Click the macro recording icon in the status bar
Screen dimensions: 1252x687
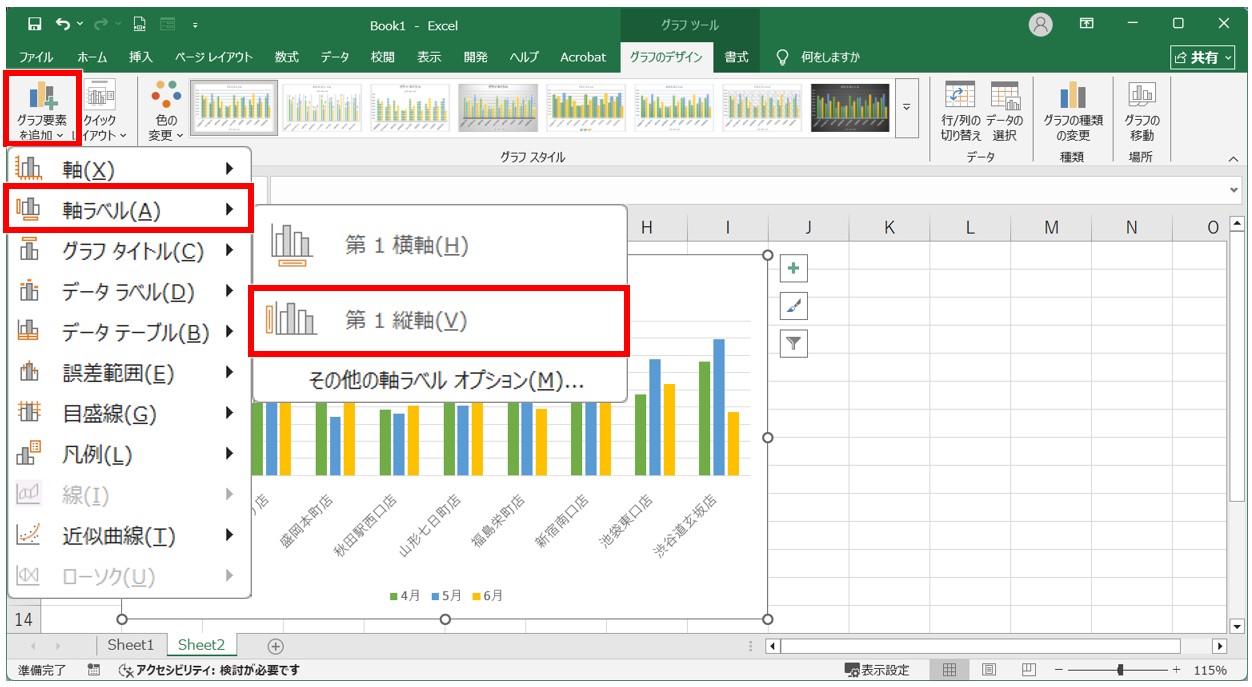93,670
